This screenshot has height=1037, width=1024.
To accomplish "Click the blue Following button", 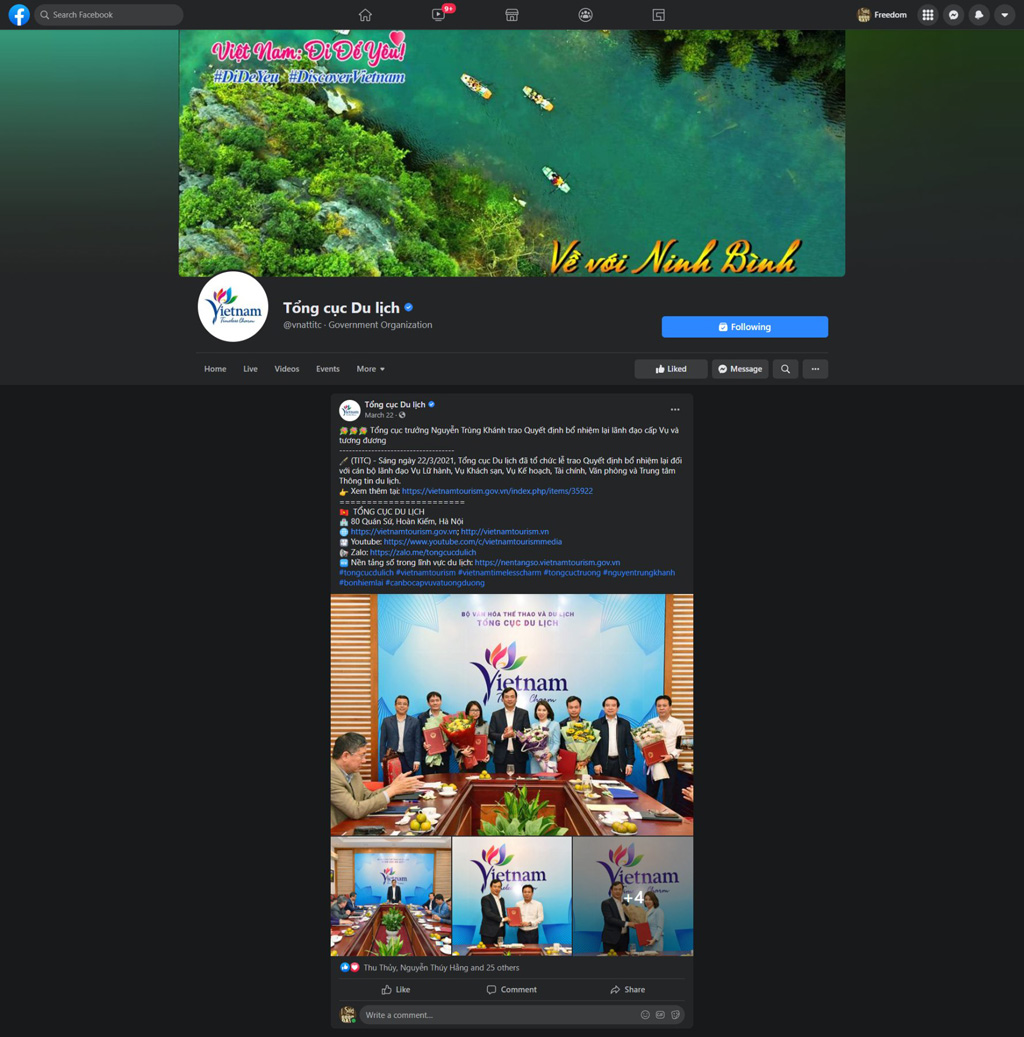I will [x=744, y=327].
